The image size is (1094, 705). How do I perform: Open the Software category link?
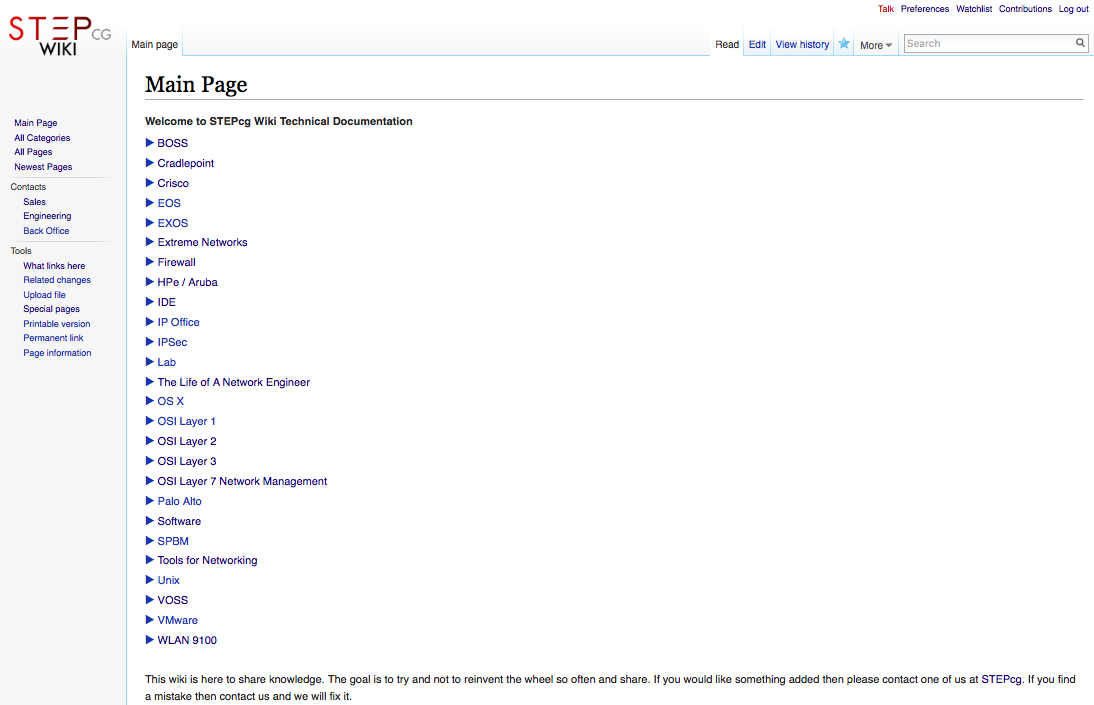pos(179,521)
